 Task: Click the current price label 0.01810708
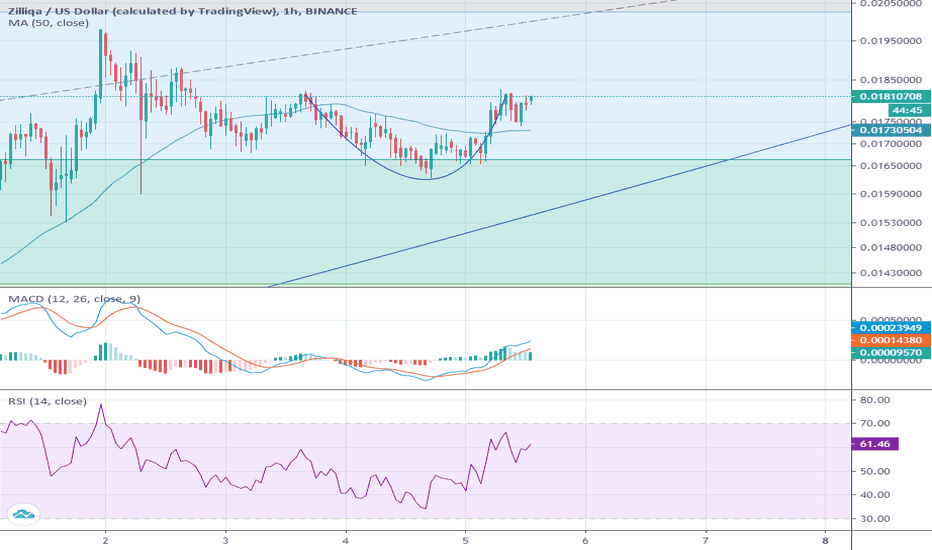tap(891, 96)
